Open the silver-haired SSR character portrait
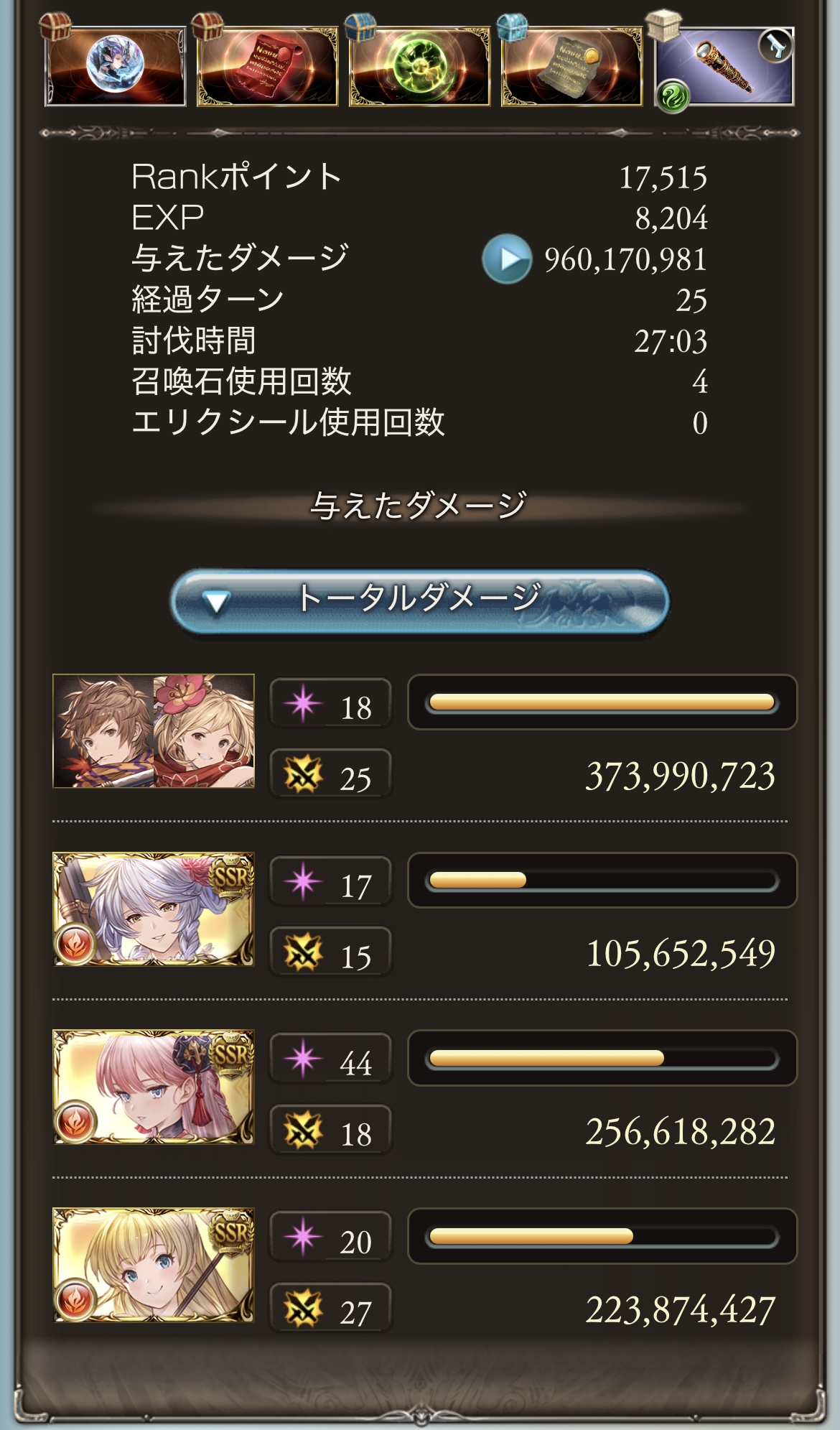 [154, 909]
